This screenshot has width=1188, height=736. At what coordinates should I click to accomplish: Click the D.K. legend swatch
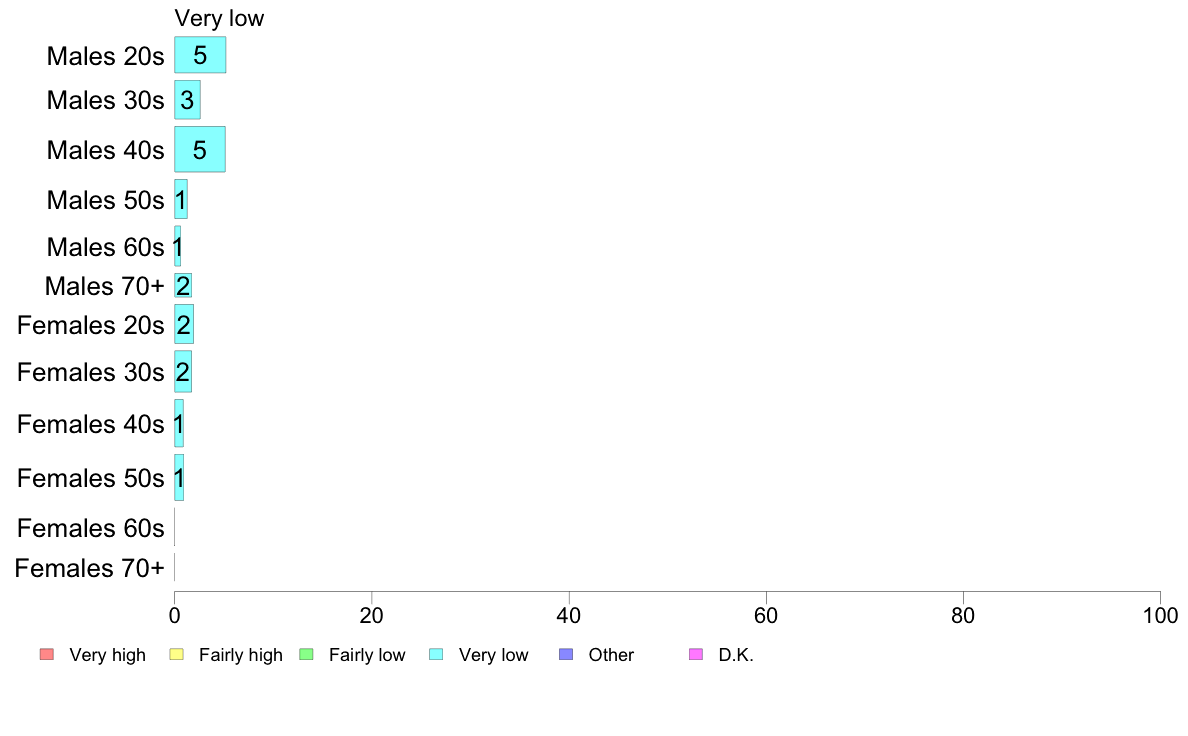click(x=696, y=655)
